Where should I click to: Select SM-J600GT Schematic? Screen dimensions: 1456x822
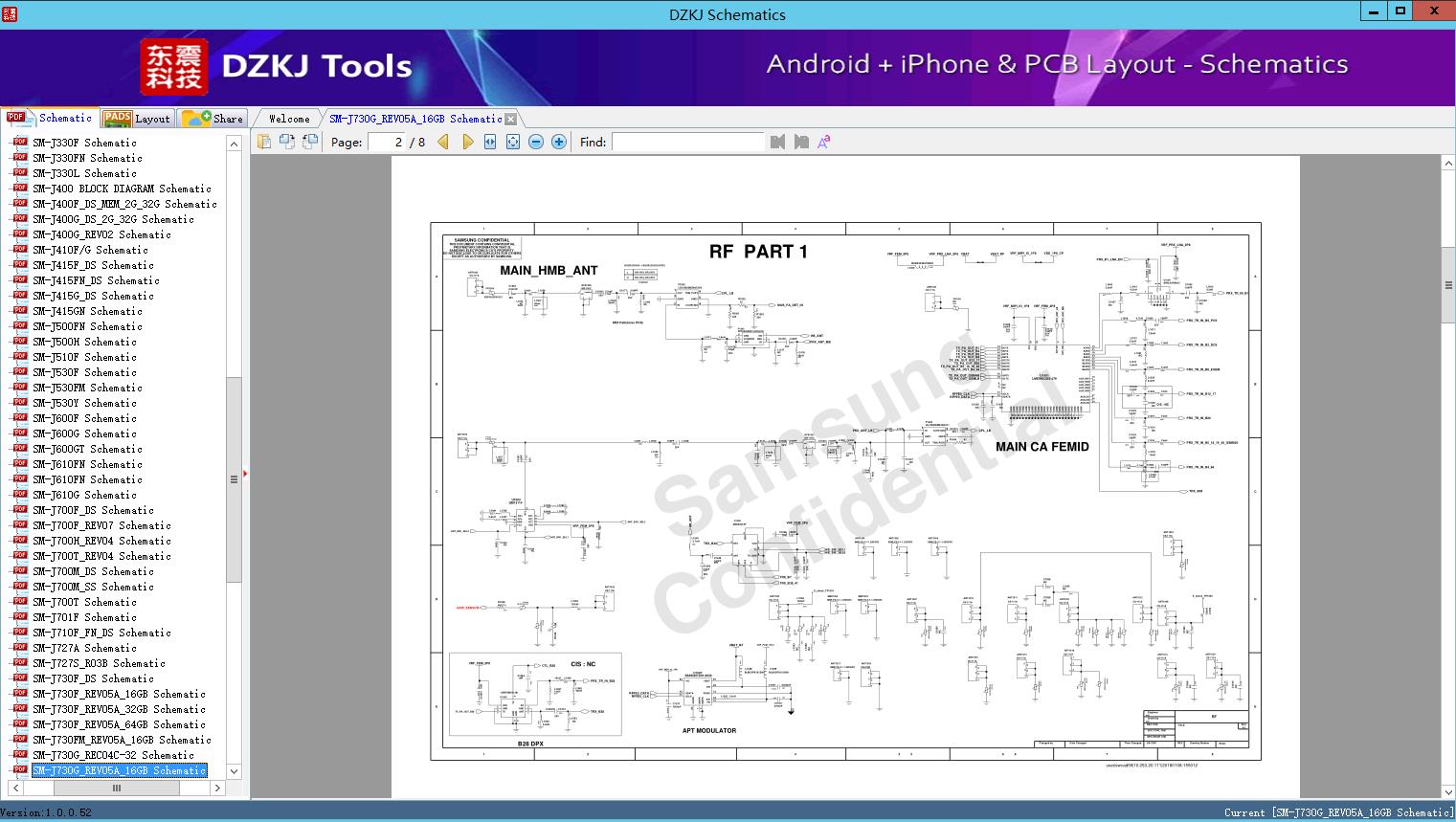(87, 449)
